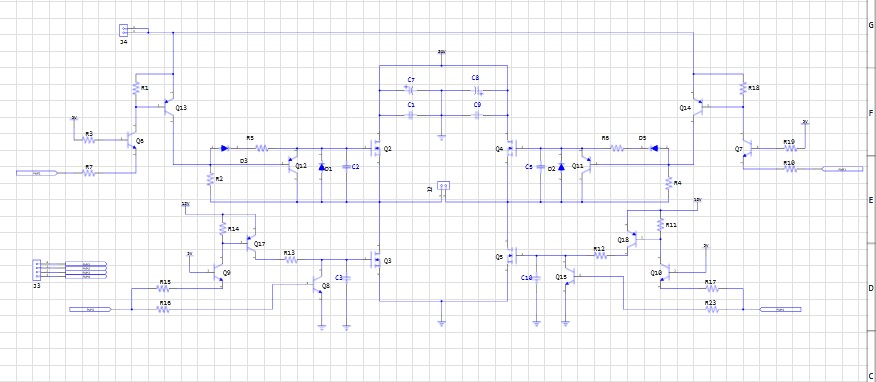Pick the J2 output connector
Screen dimensions: 876x382
[444, 185]
